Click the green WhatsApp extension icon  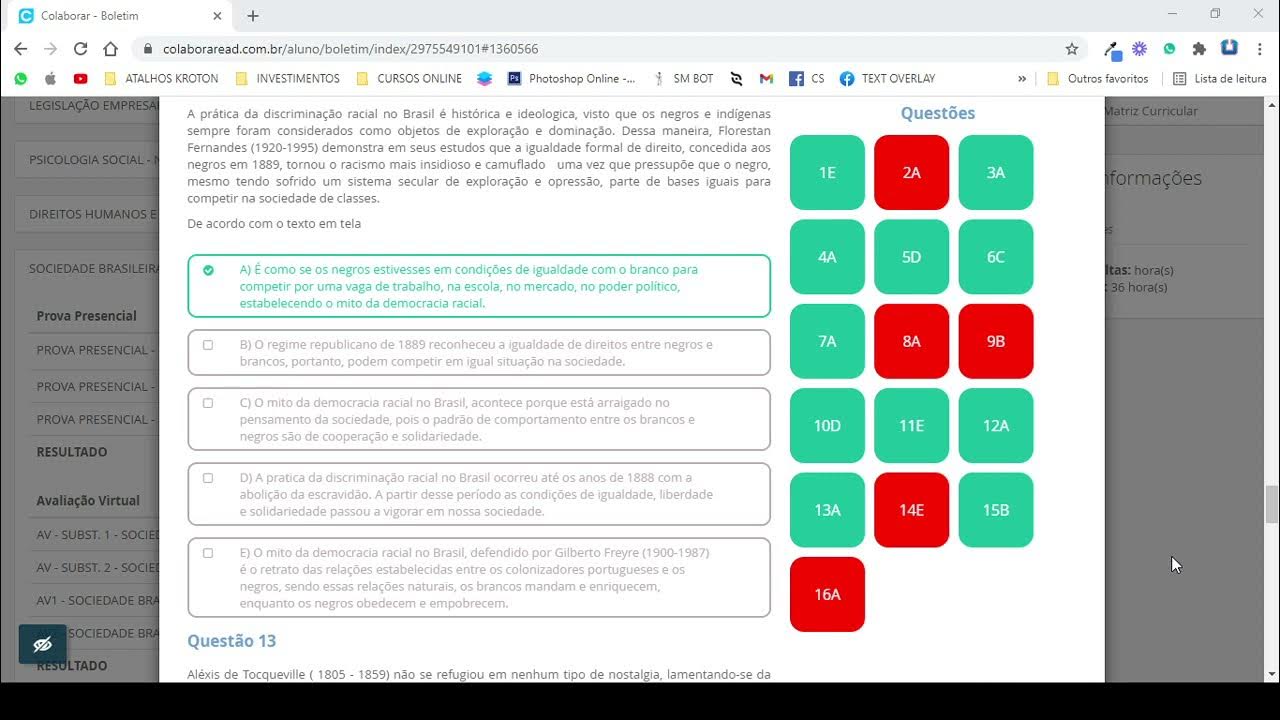click(1169, 48)
